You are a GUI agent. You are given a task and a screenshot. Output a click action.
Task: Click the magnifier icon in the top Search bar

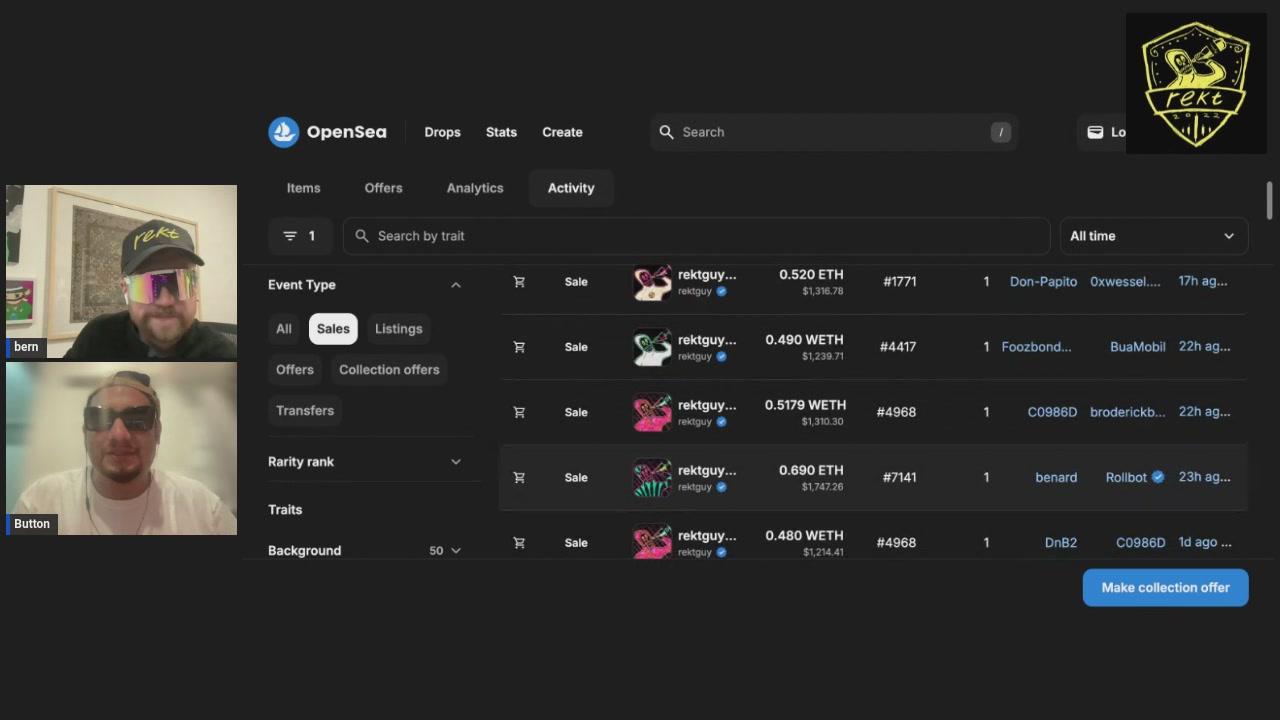point(667,132)
